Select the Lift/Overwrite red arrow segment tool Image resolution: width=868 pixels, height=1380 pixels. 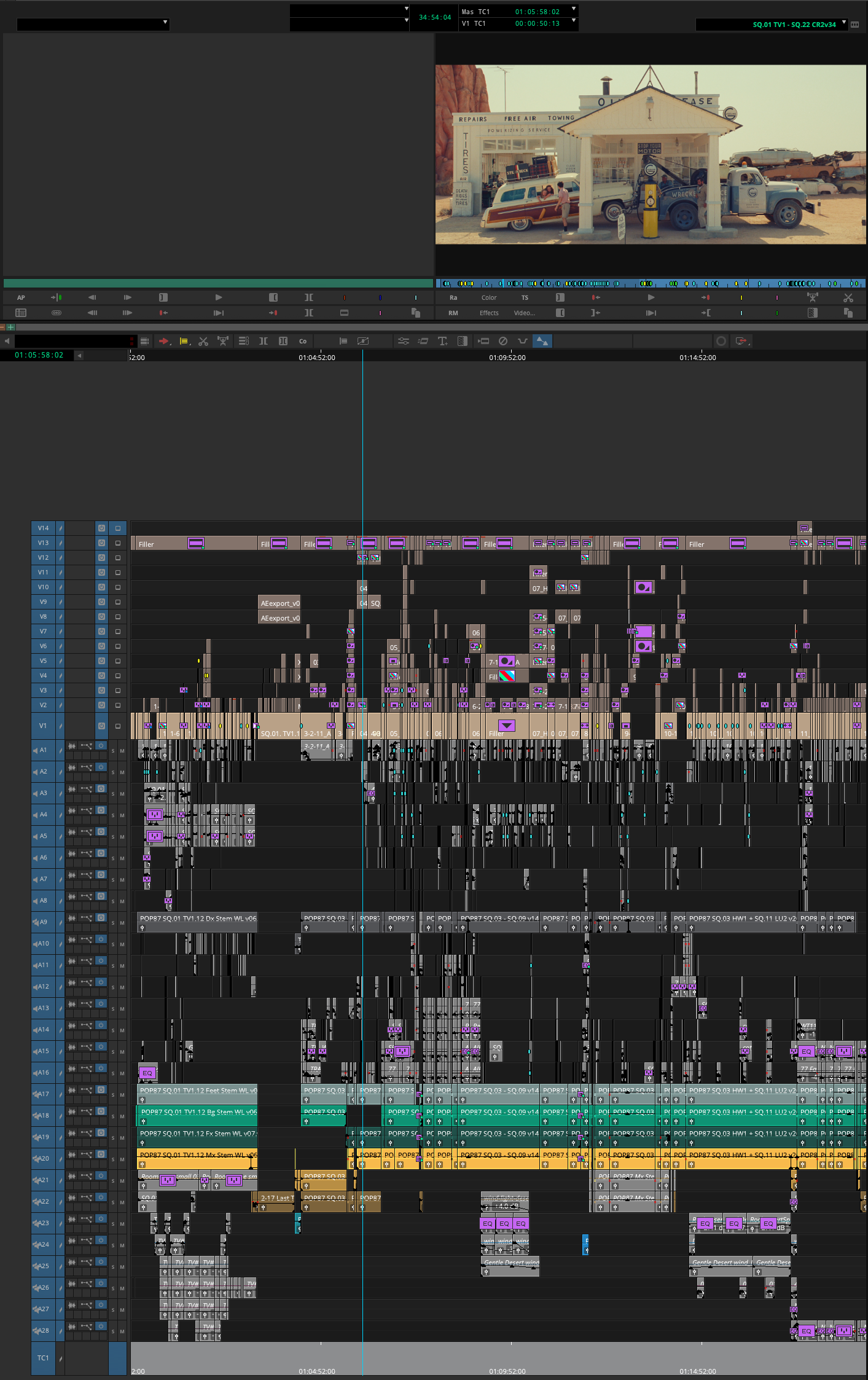pyautogui.click(x=164, y=341)
